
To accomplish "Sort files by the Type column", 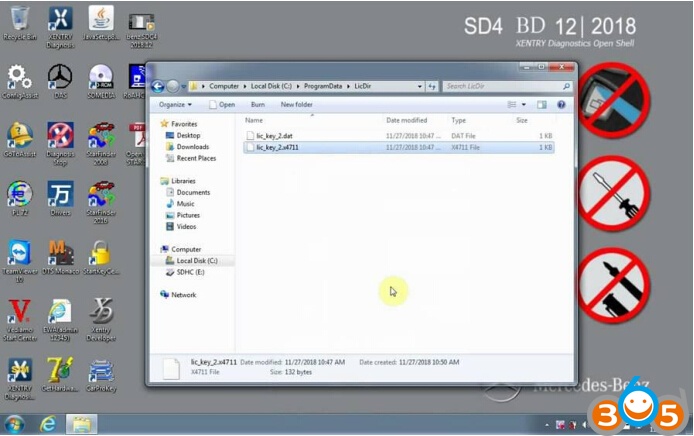I will (480, 120).
